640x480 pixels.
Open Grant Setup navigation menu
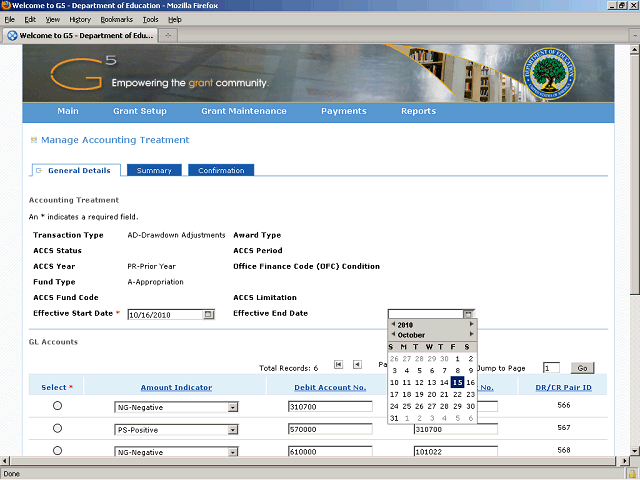click(140, 111)
